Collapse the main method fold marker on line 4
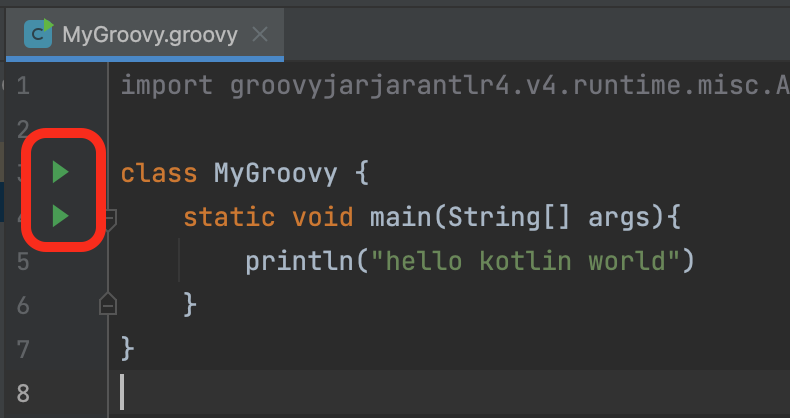The image size is (790, 418). [110, 219]
